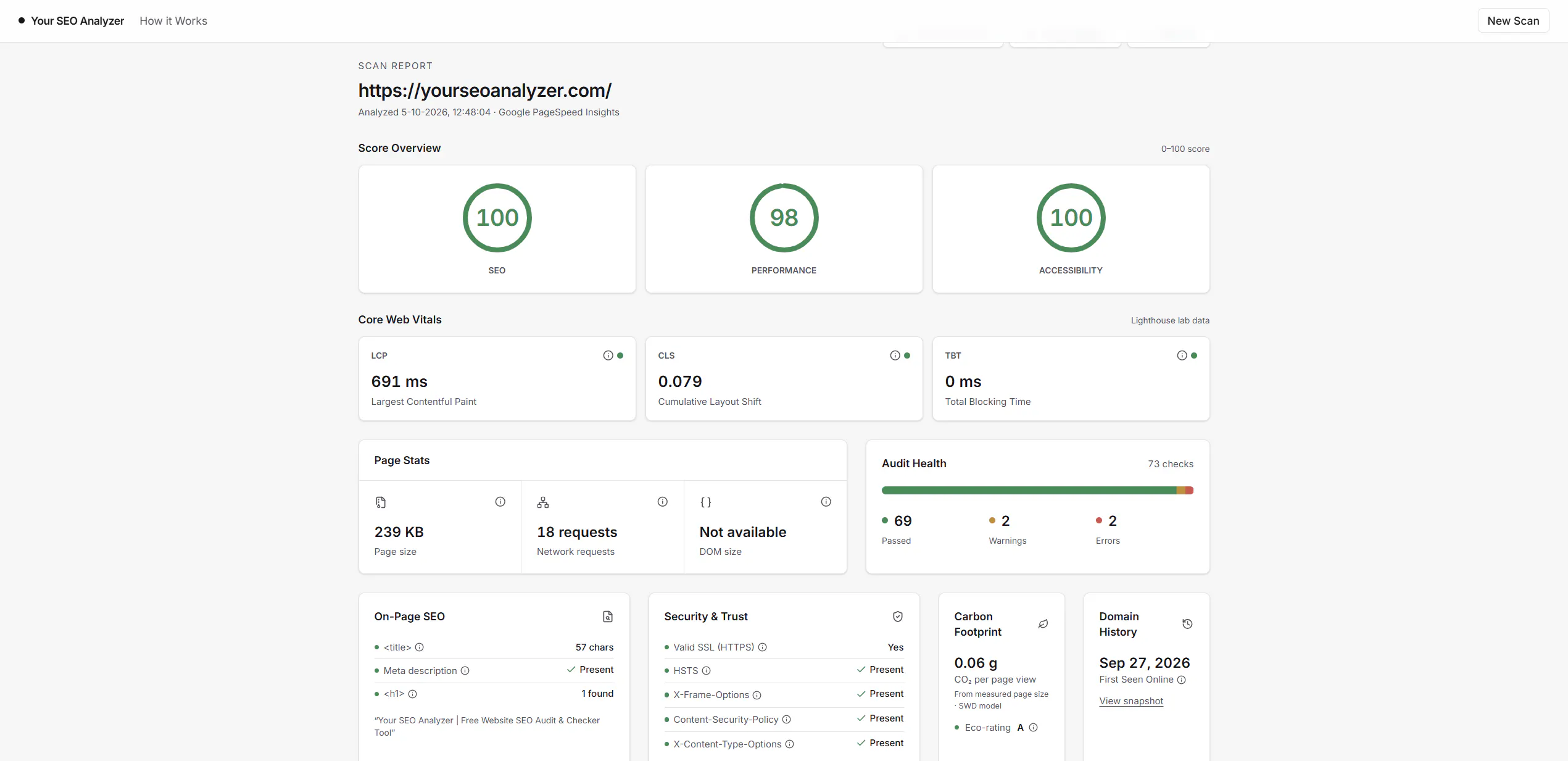
Task: Click the SEO score circle 100
Action: coord(497,218)
